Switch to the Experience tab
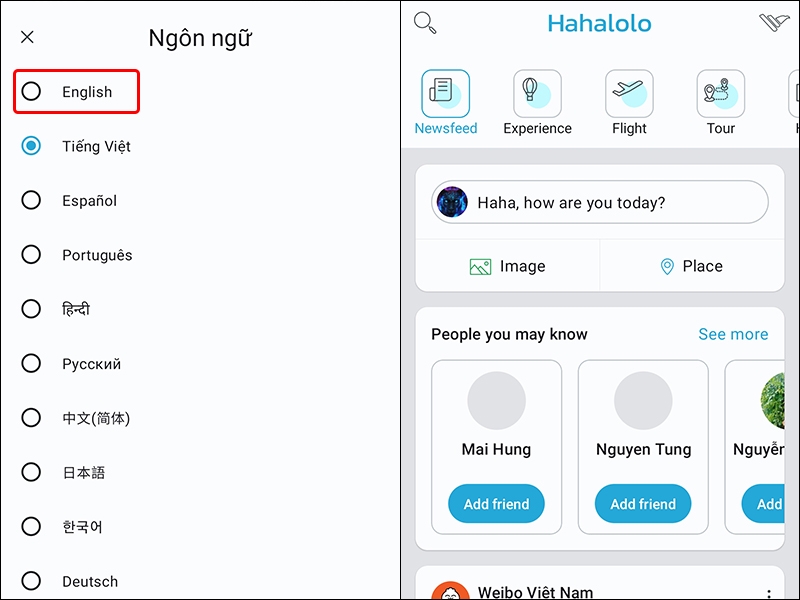Screen dimensions: 800x600 pos(537,103)
